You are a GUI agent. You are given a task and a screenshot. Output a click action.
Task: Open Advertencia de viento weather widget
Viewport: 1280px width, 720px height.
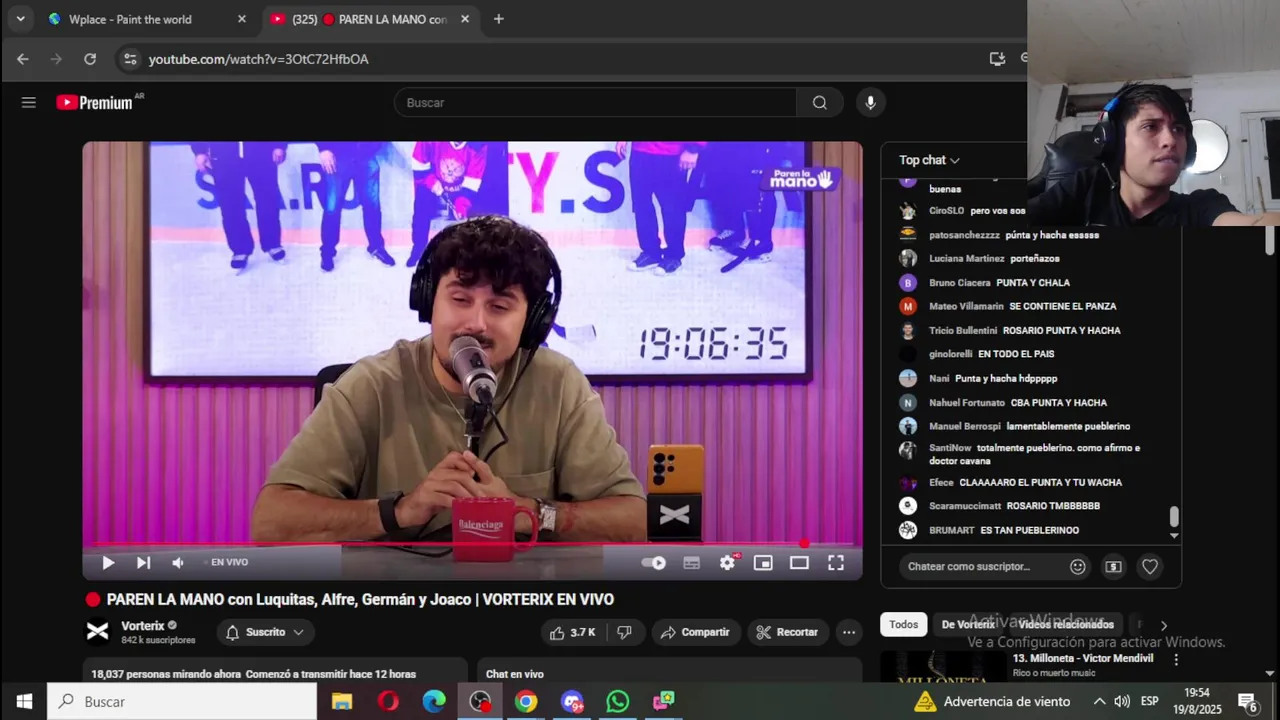(x=991, y=702)
